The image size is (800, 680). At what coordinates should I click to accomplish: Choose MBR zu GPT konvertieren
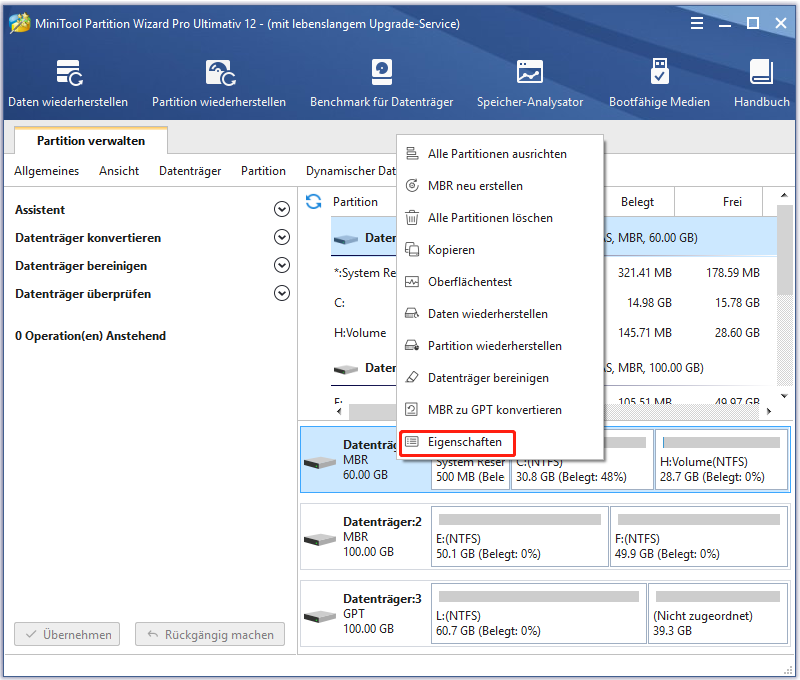tap(500, 410)
